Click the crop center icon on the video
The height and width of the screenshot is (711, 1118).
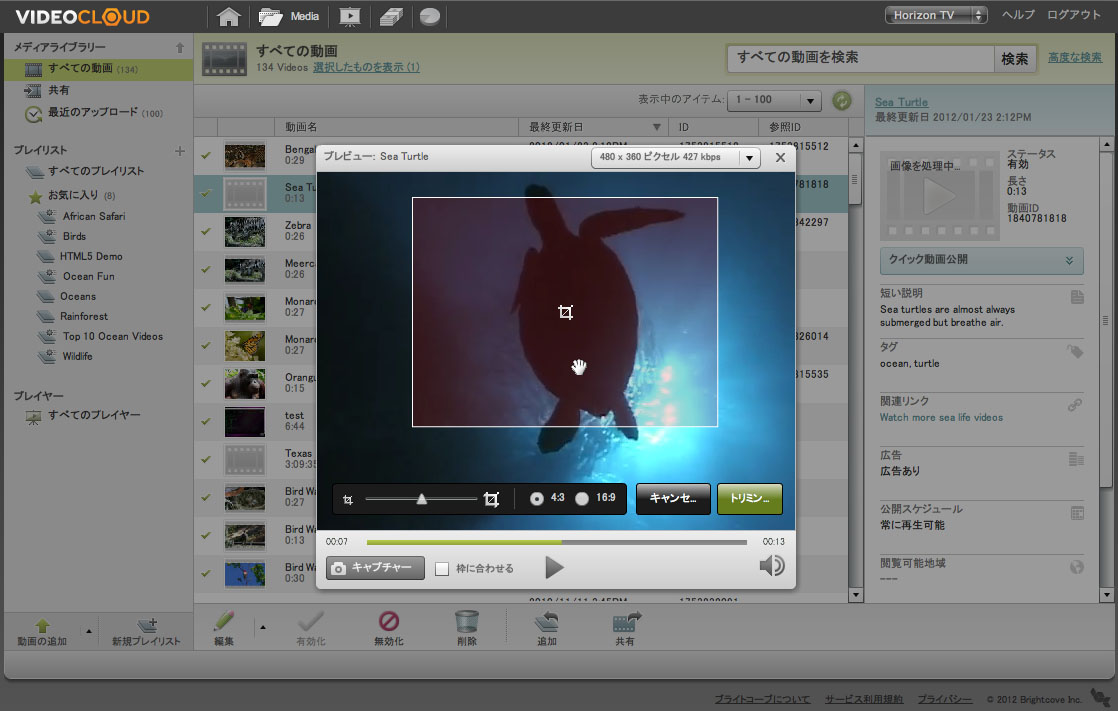(x=565, y=312)
